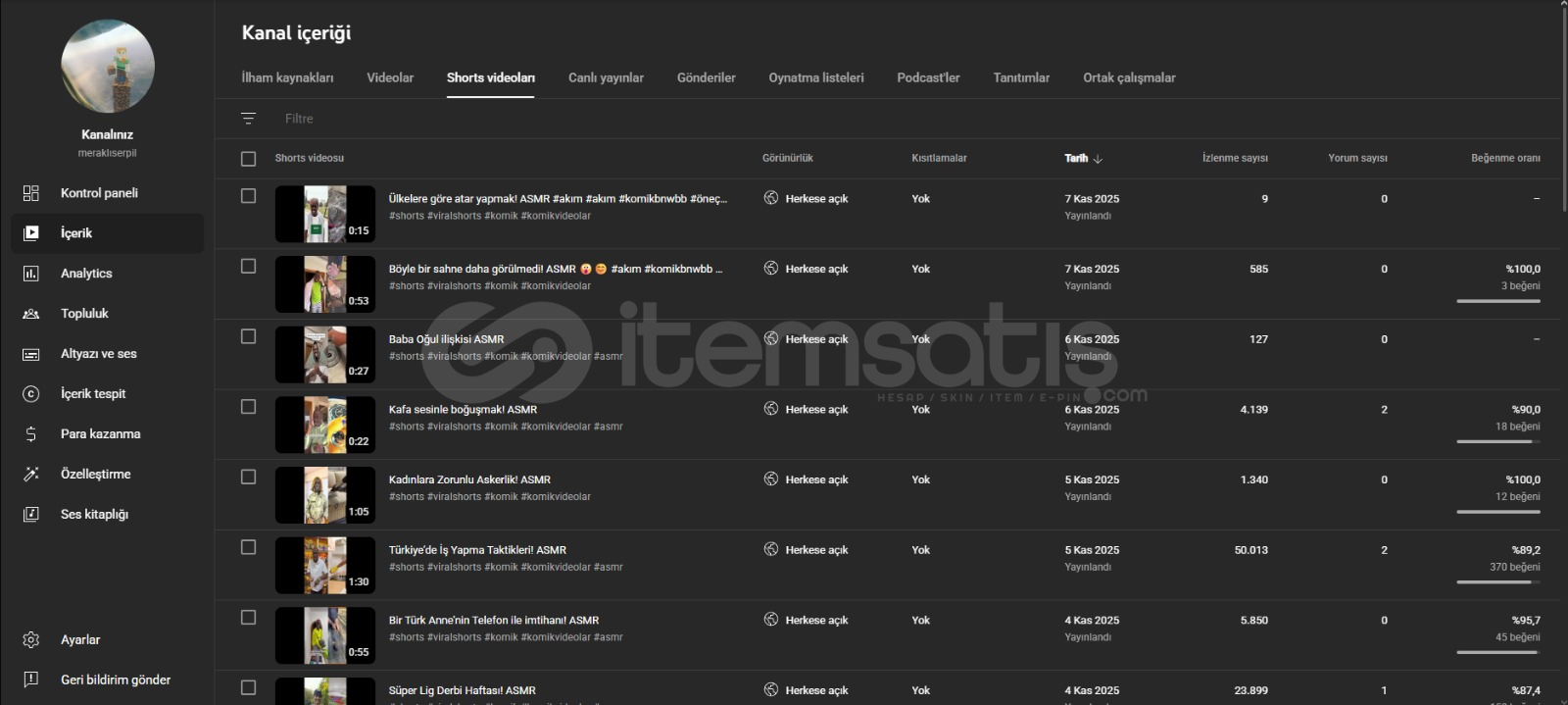Image resolution: width=1568 pixels, height=705 pixels.
Task: Open thumbnail of 0:53 Böyle bir sahne video
Action: pos(325,284)
